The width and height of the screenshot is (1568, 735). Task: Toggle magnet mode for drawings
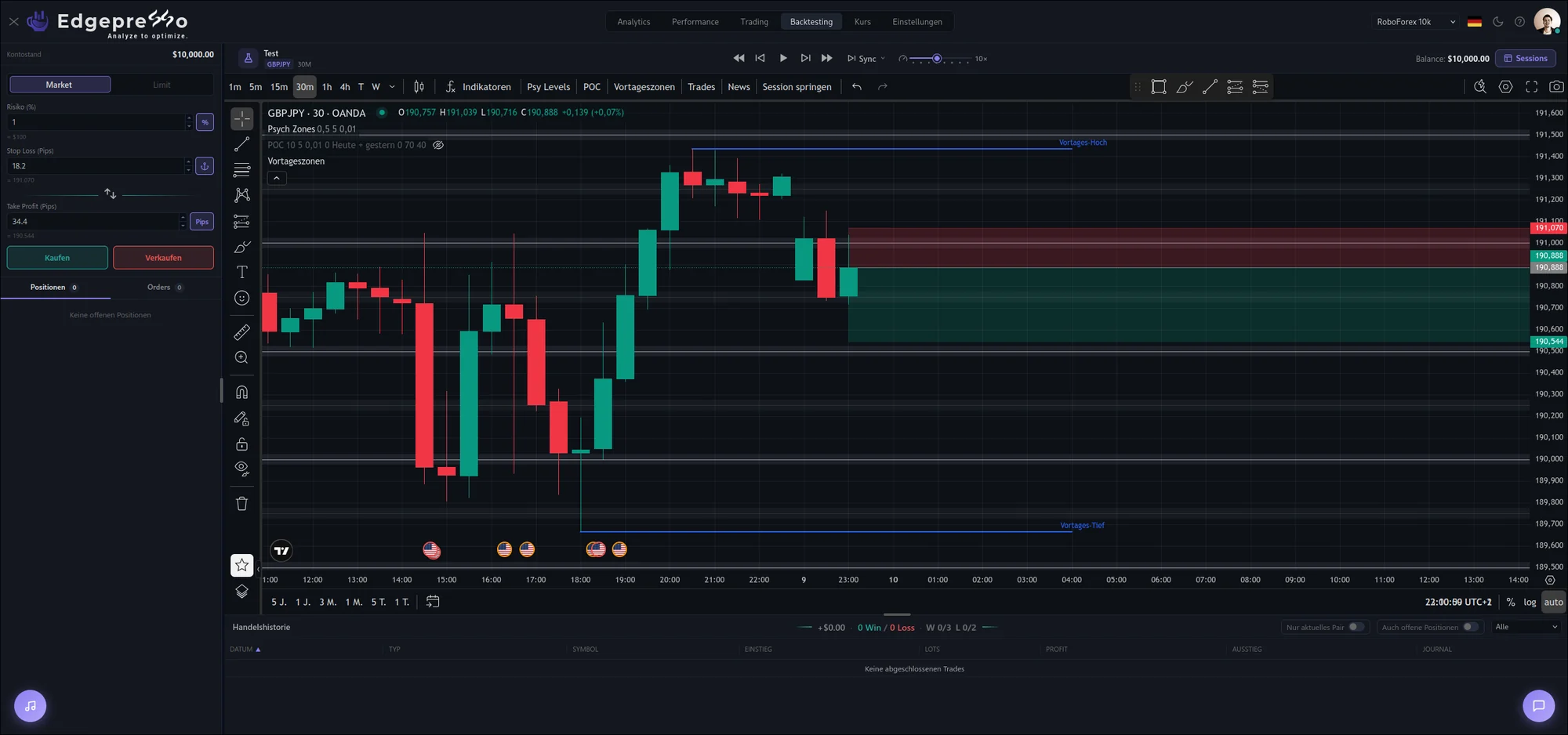[241, 393]
